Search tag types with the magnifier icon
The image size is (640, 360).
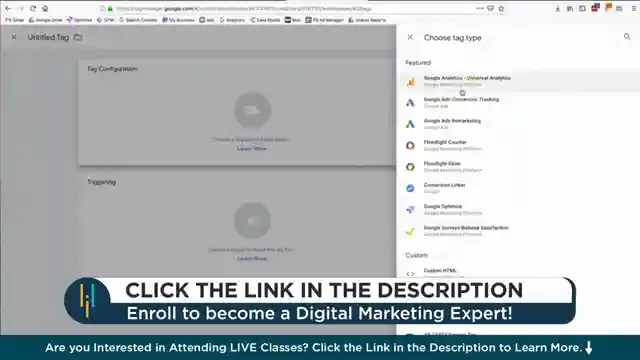(x=627, y=37)
